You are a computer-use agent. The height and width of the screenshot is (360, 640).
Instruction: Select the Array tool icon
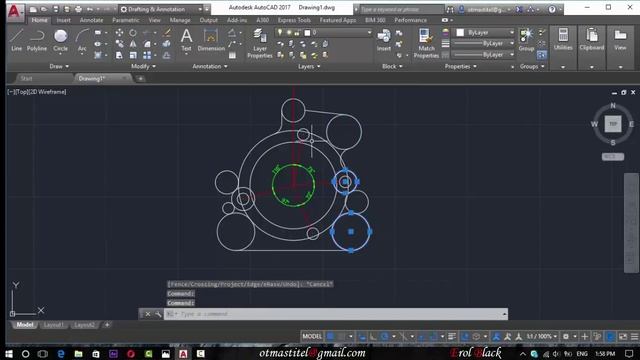click(147, 55)
